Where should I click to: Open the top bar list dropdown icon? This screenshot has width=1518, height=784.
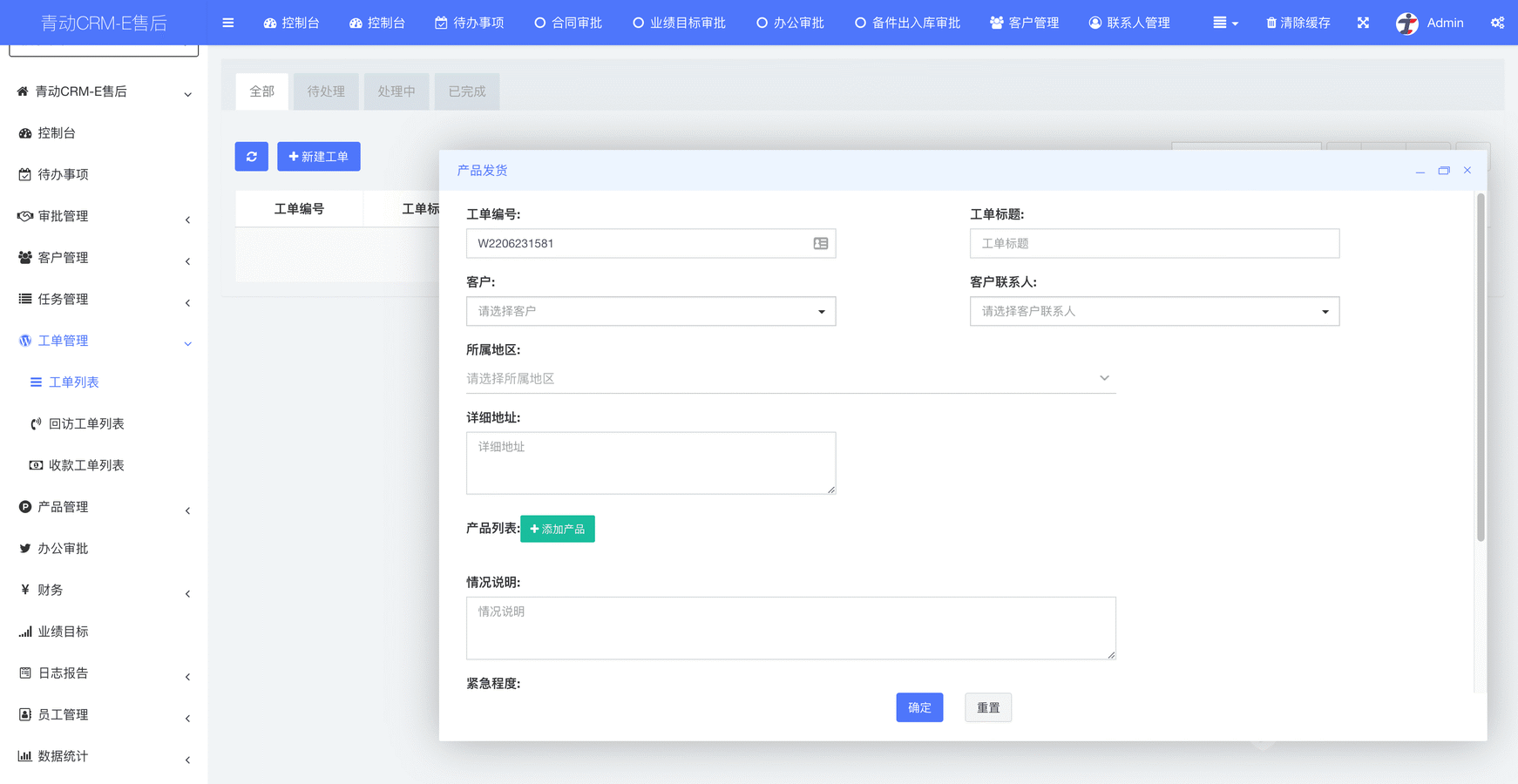(x=1224, y=23)
